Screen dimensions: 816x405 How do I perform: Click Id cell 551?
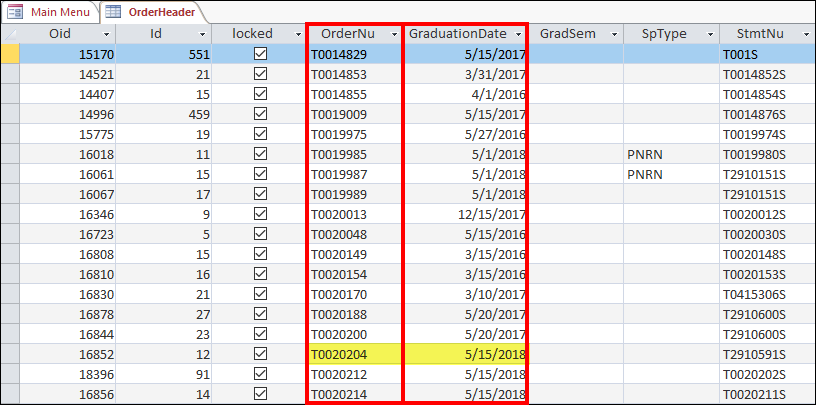(x=164, y=54)
